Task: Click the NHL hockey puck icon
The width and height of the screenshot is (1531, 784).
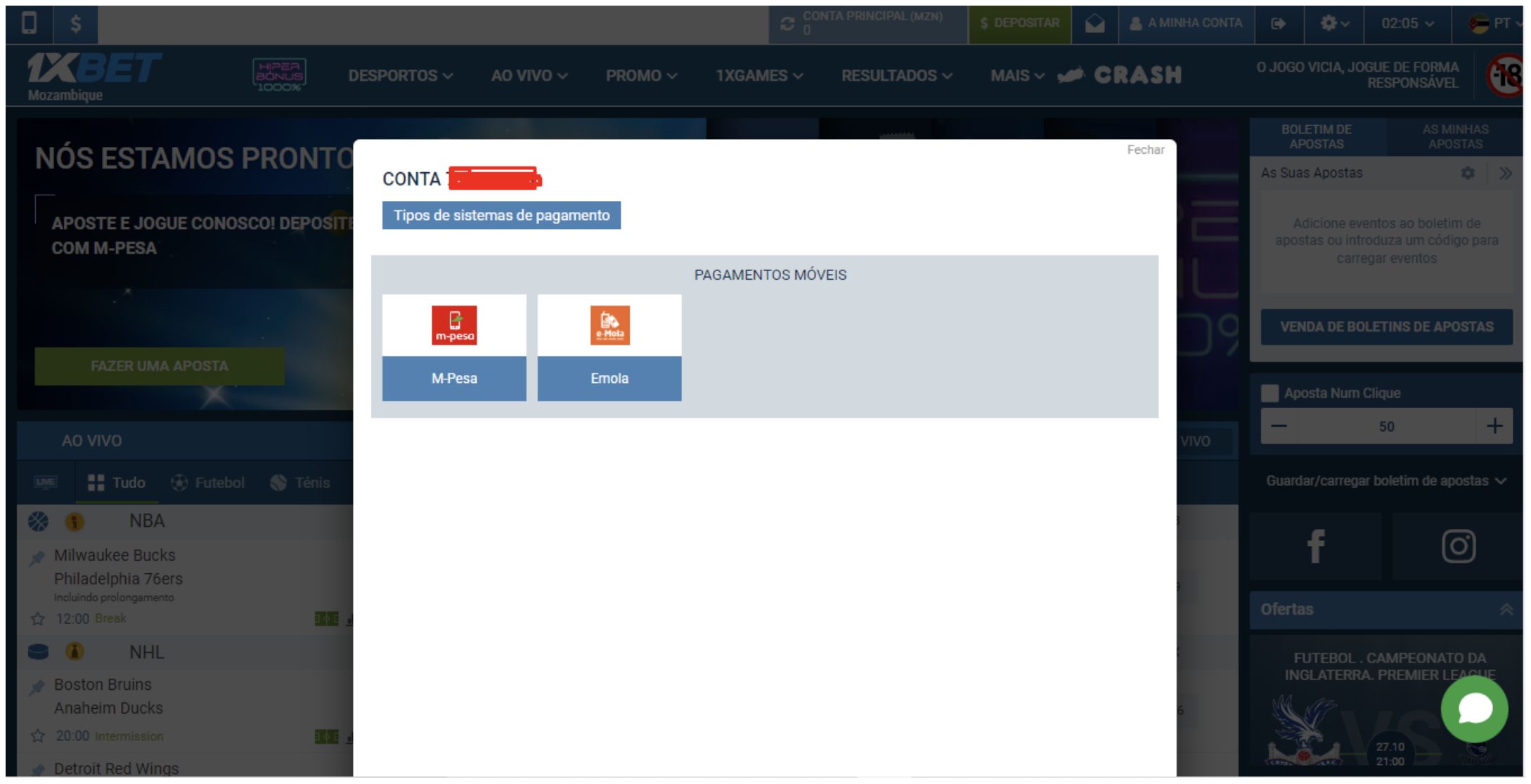Action: [x=38, y=653]
